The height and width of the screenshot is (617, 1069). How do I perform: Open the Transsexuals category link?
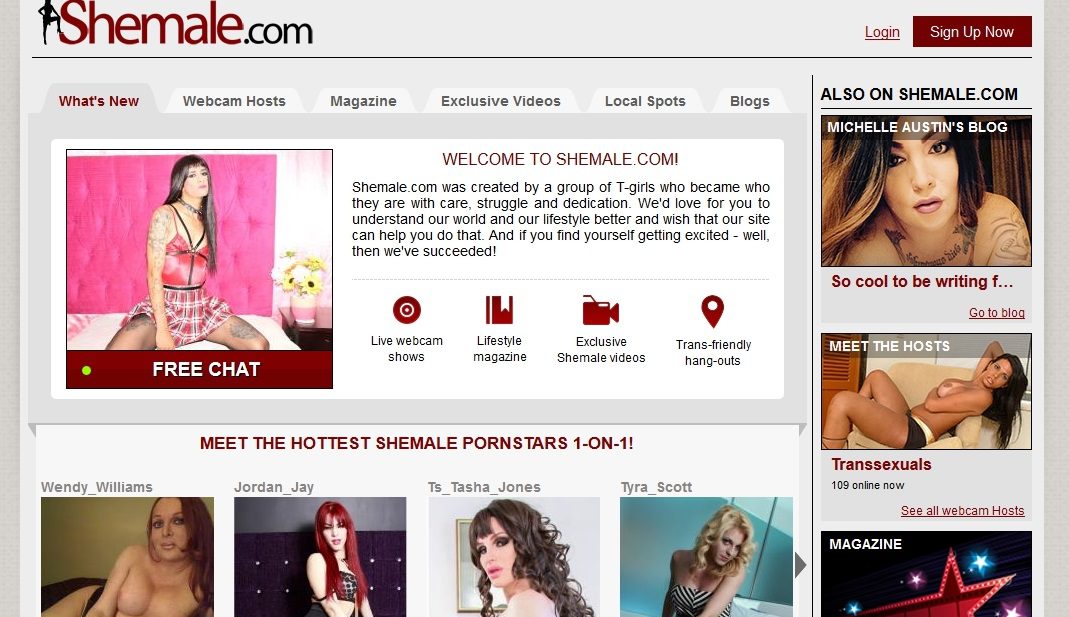click(x=881, y=464)
